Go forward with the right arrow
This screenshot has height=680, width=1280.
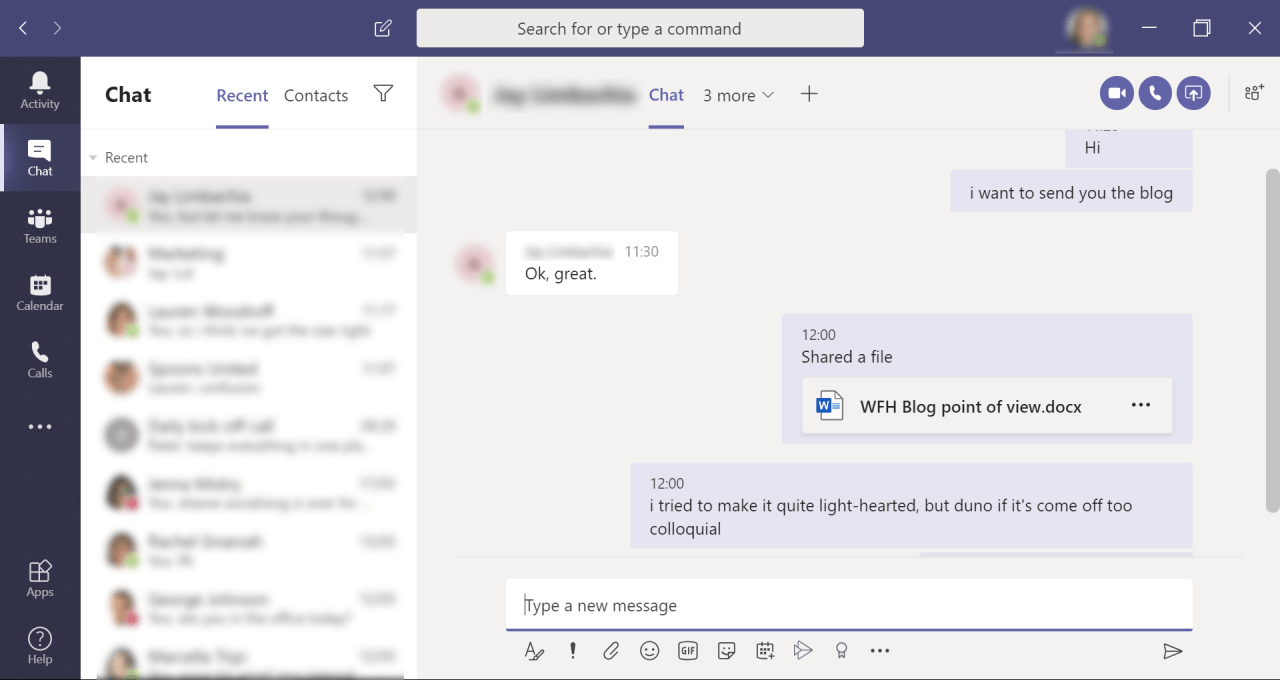[57, 28]
